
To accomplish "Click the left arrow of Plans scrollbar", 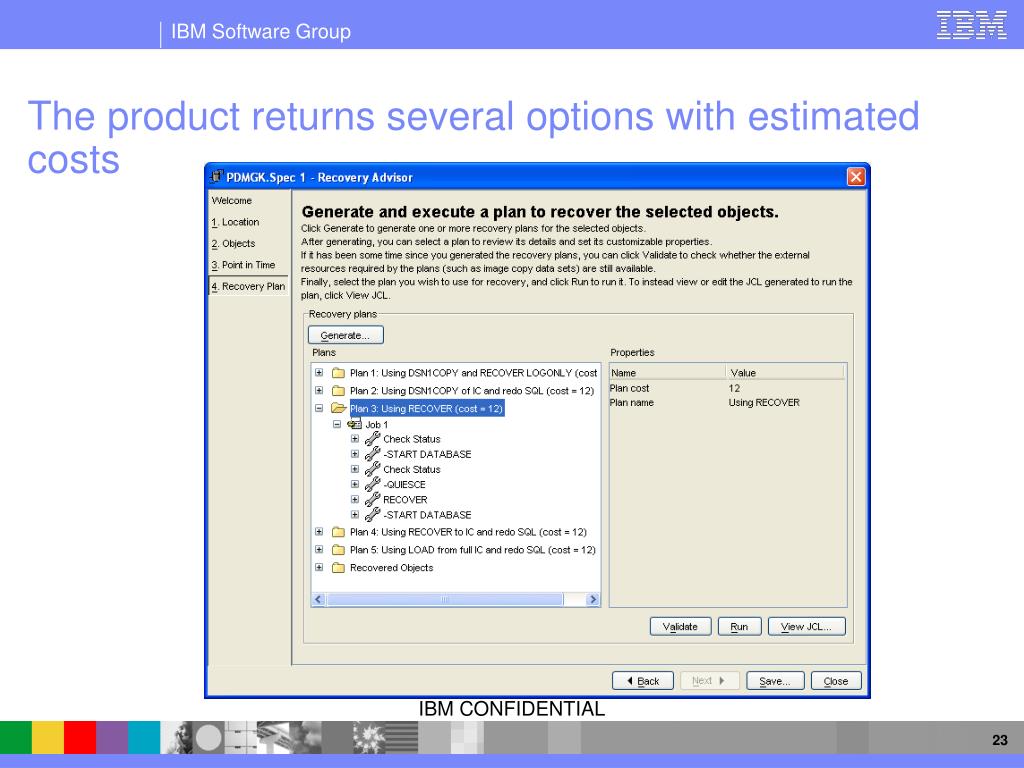I will (x=319, y=599).
